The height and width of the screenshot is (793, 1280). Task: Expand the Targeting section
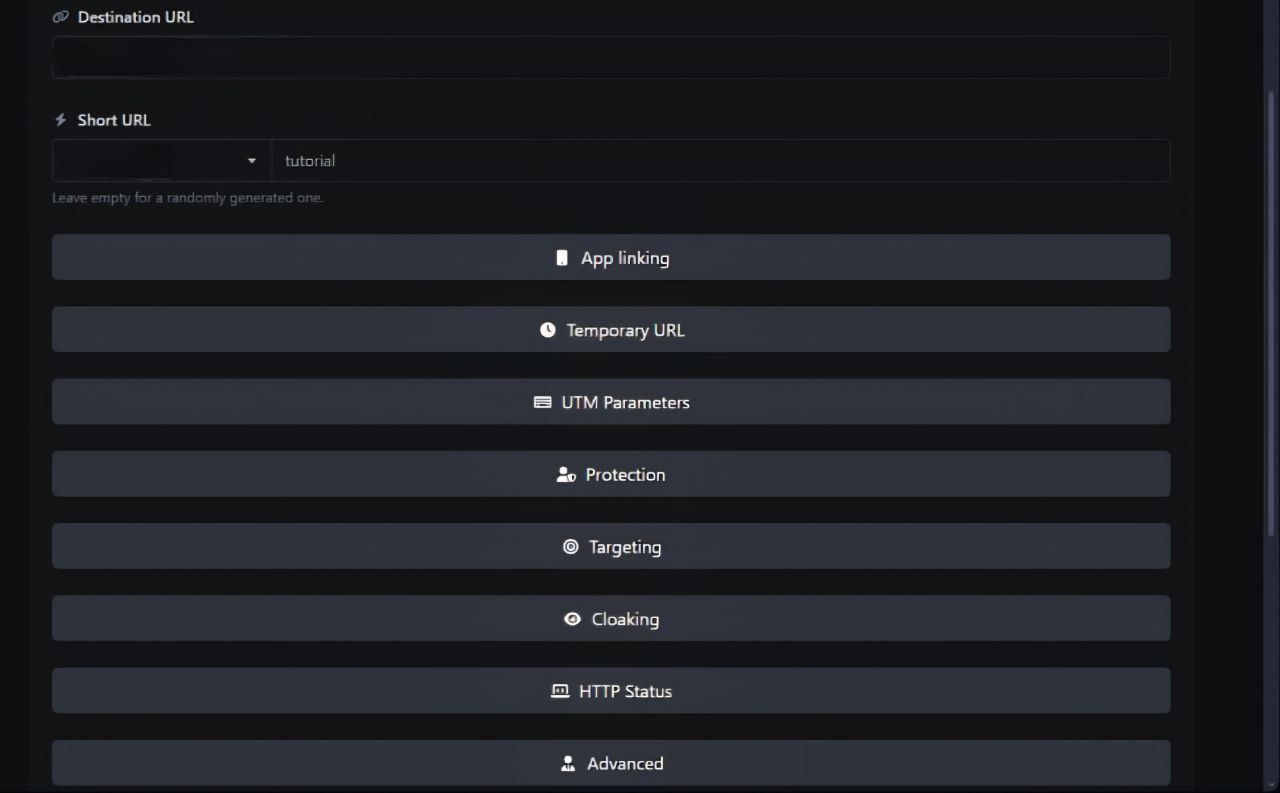(611, 546)
